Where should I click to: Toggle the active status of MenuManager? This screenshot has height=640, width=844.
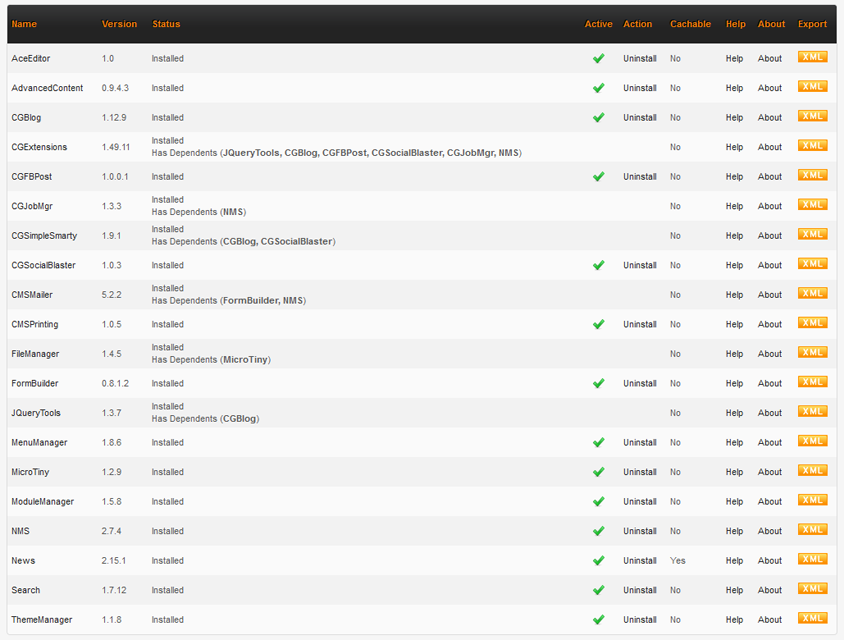coord(598,442)
